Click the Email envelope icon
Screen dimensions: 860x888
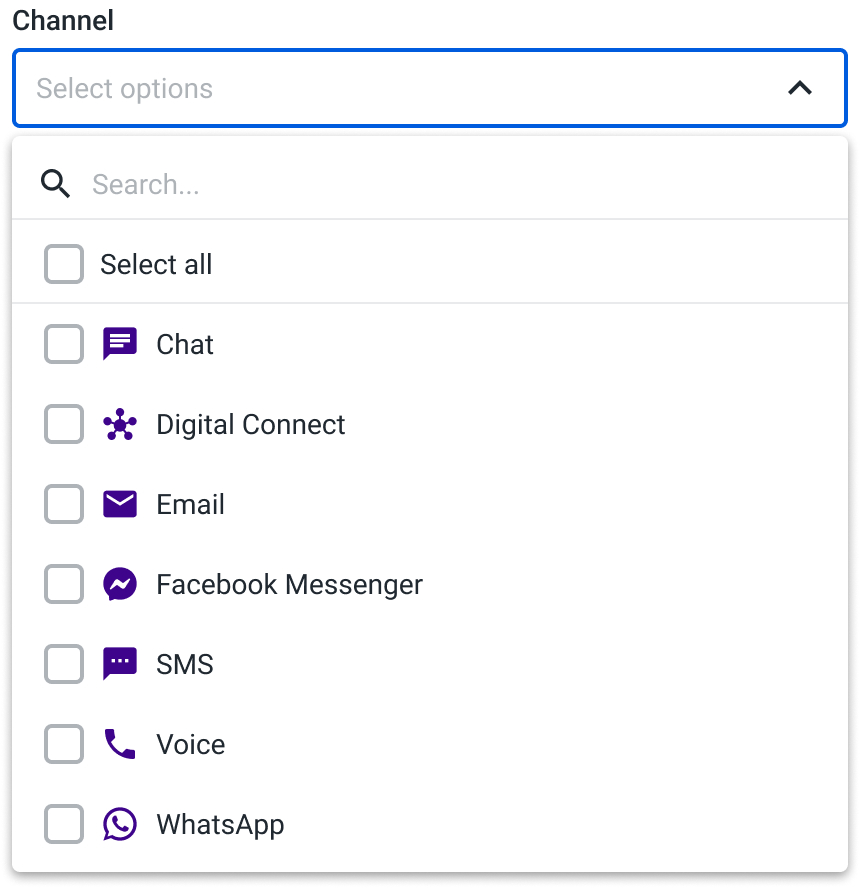point(119,504)
